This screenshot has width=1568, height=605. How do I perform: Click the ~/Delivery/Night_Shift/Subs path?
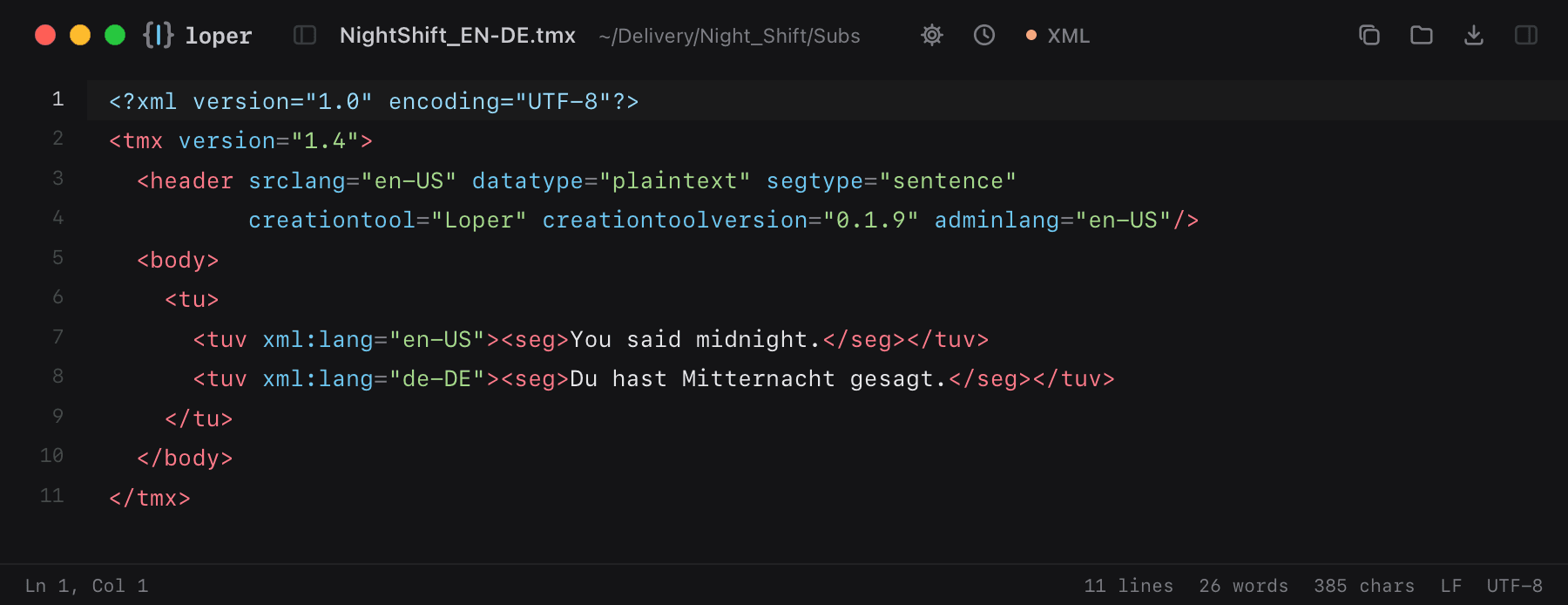pyautogui.click(x=729, y=36)
